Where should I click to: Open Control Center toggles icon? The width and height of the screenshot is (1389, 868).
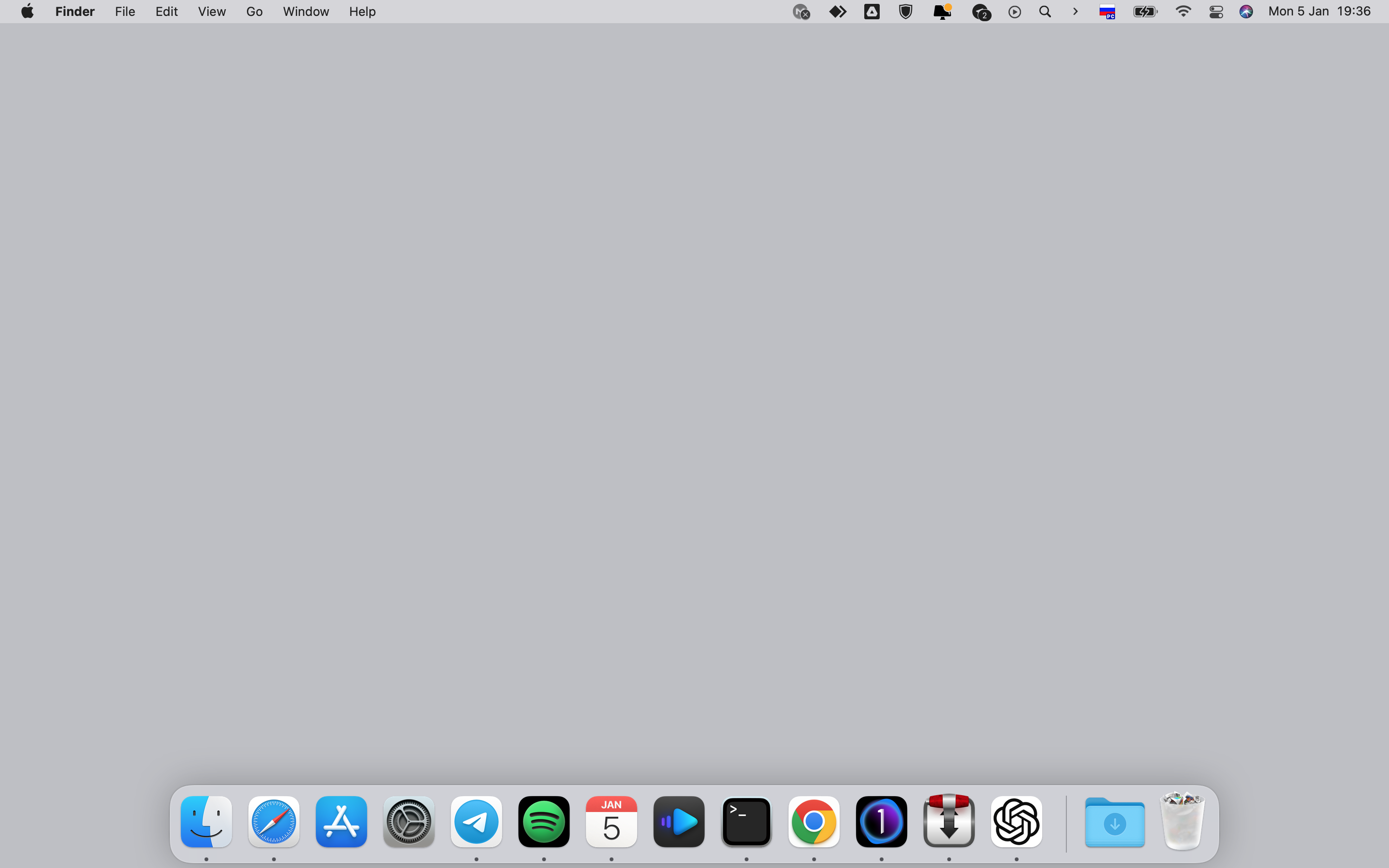tap(1216, 12)
